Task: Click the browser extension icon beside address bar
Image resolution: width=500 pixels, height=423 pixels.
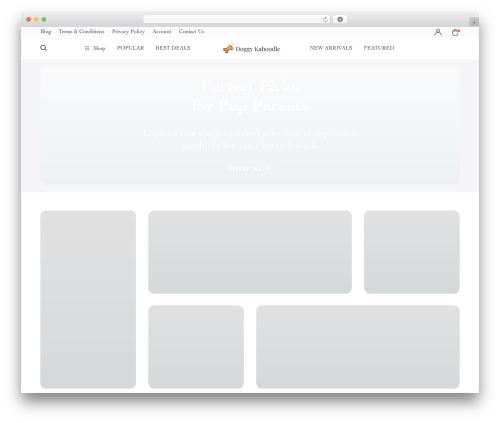Action: pos(340,20)
